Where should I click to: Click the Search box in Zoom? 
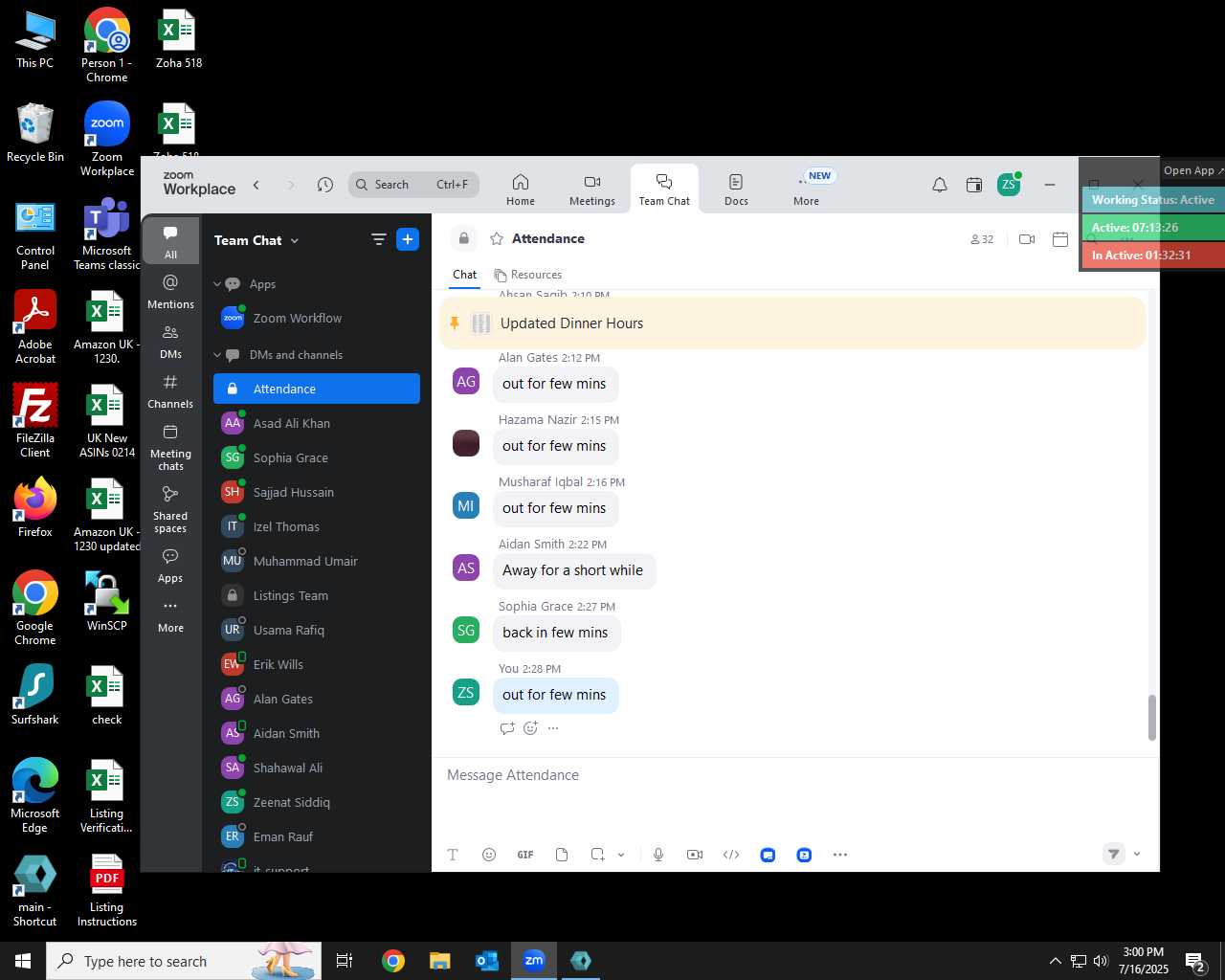(x=413, y=185)
